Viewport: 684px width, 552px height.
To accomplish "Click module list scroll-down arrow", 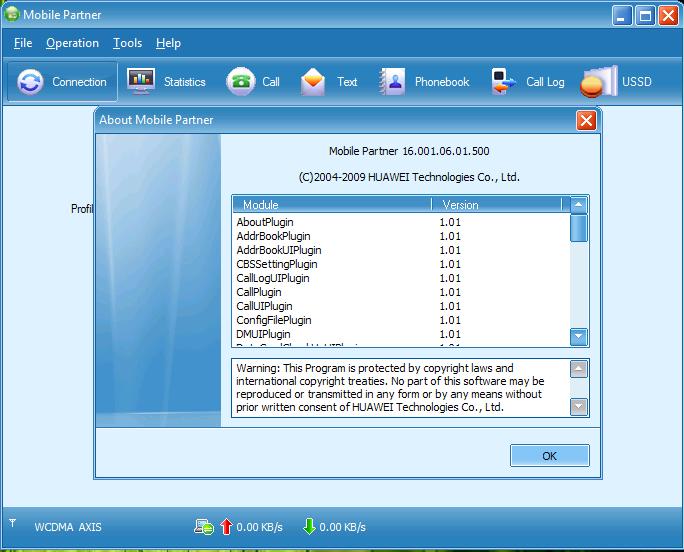I will (578, 336).
